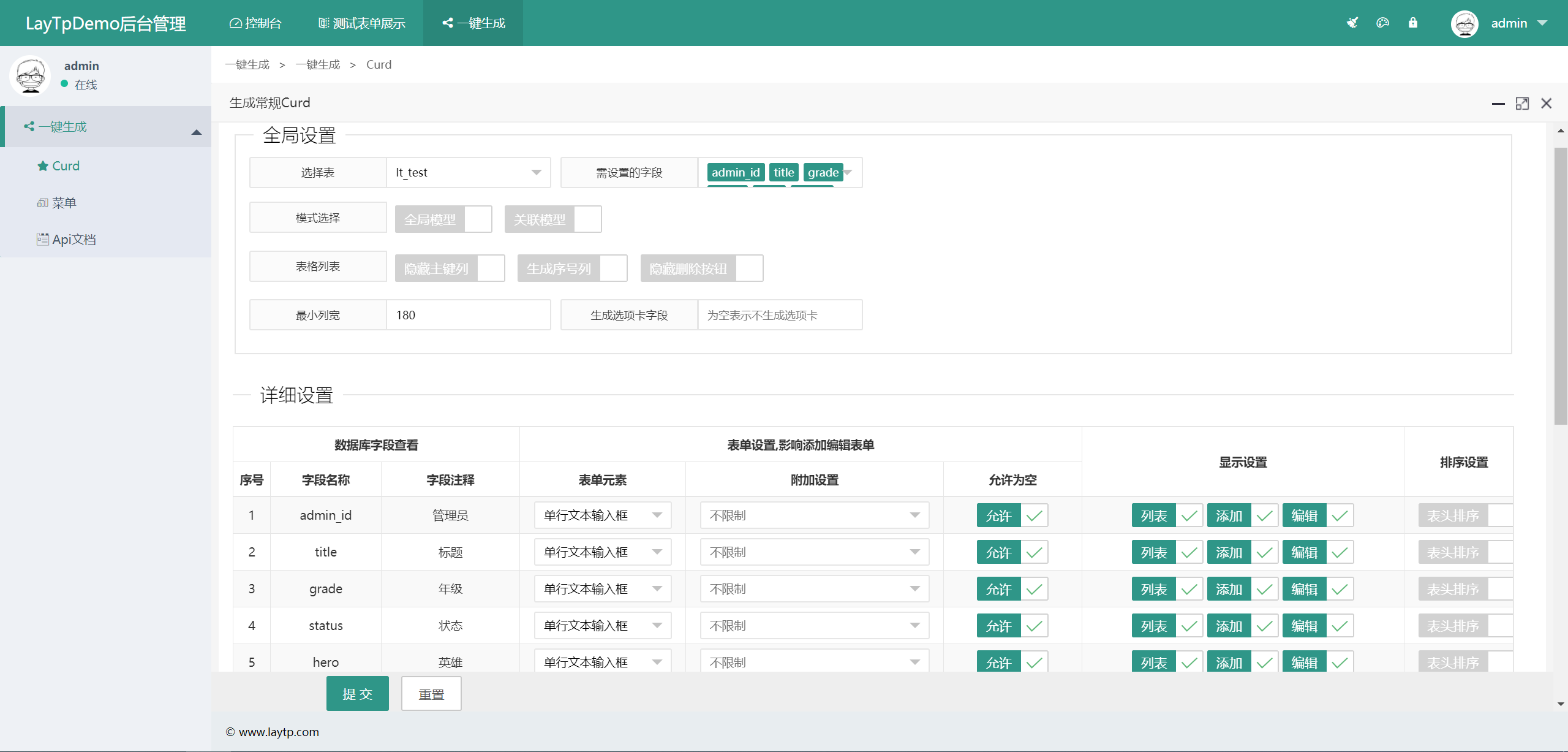Toggle 添加 checkbox in grade row
This screenshot has height=752, width=1568.
tap(1243, 590)
